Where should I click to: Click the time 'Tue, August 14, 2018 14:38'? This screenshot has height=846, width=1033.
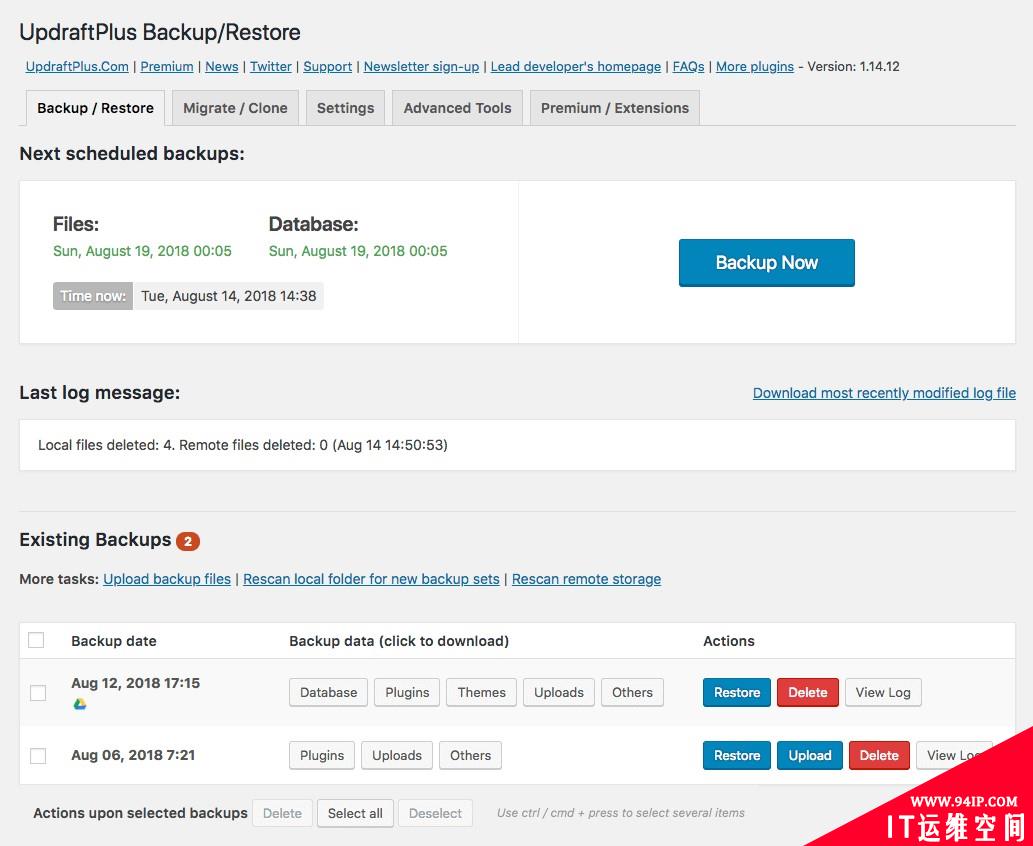point(229,296)
